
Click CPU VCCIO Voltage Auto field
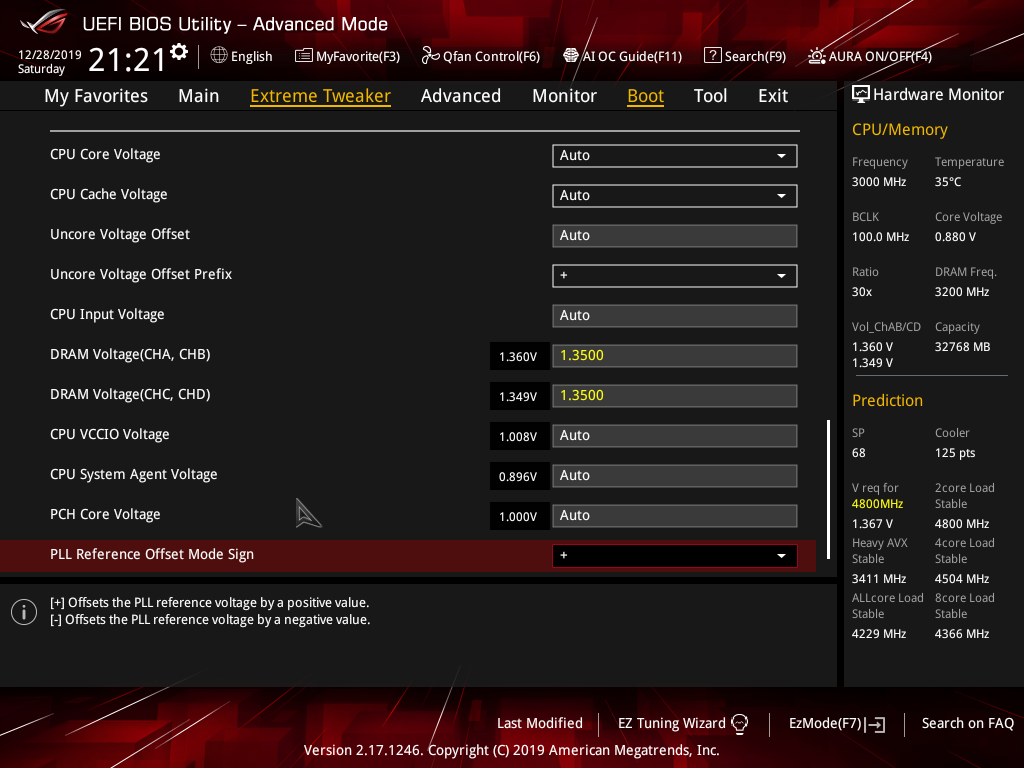[x=675, y=436]
